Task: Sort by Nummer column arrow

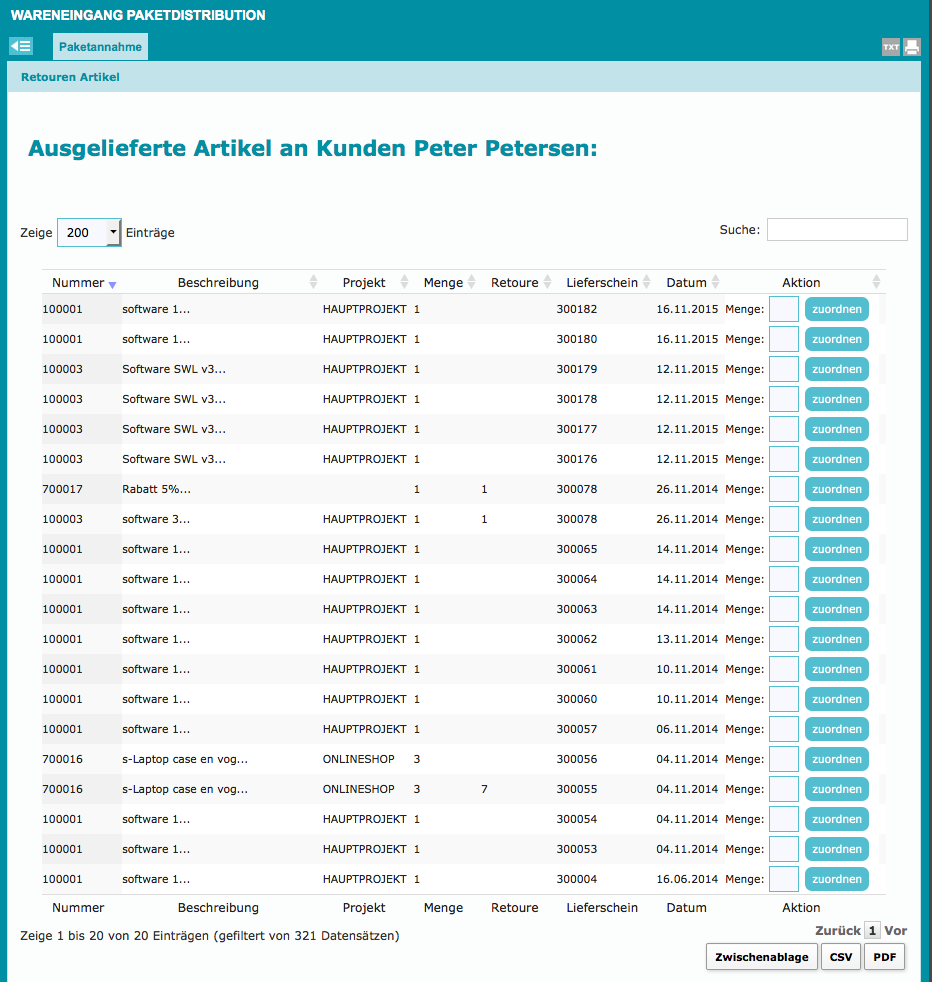Action: tap(112, 284)
